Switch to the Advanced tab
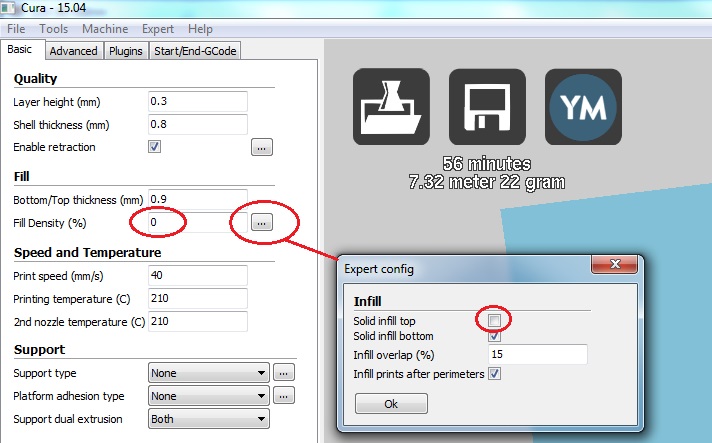The height and width of the screenshot is (443, 712). coord(74,51)
